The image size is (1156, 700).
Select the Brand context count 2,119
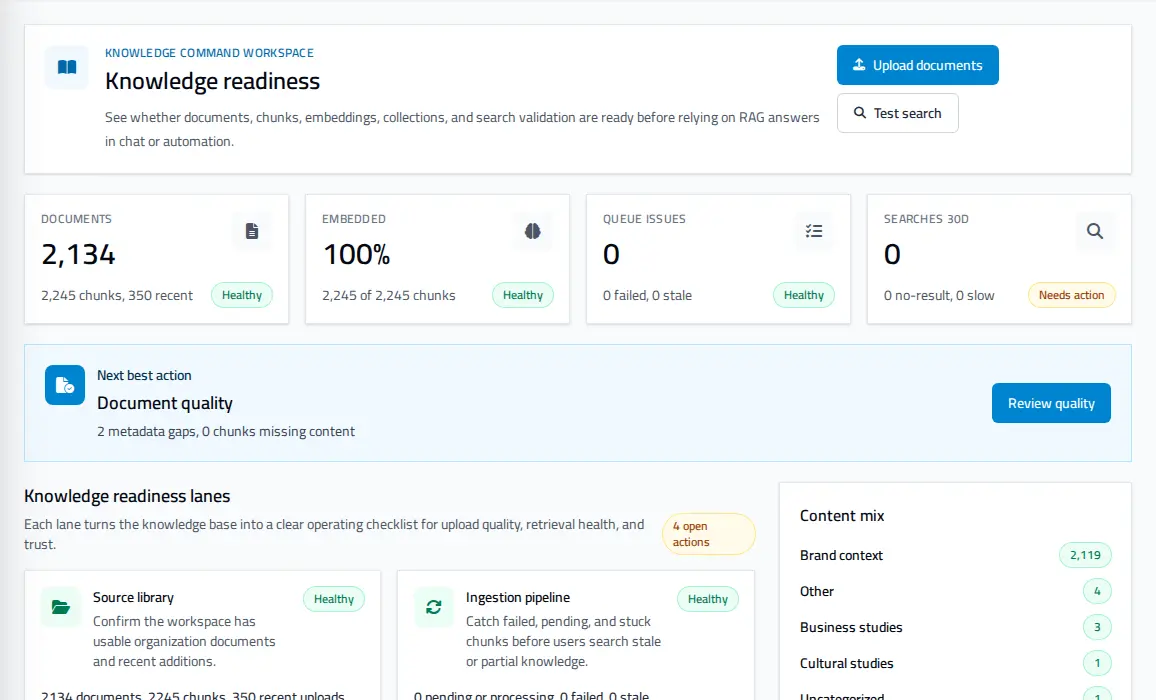[1085, 555]
